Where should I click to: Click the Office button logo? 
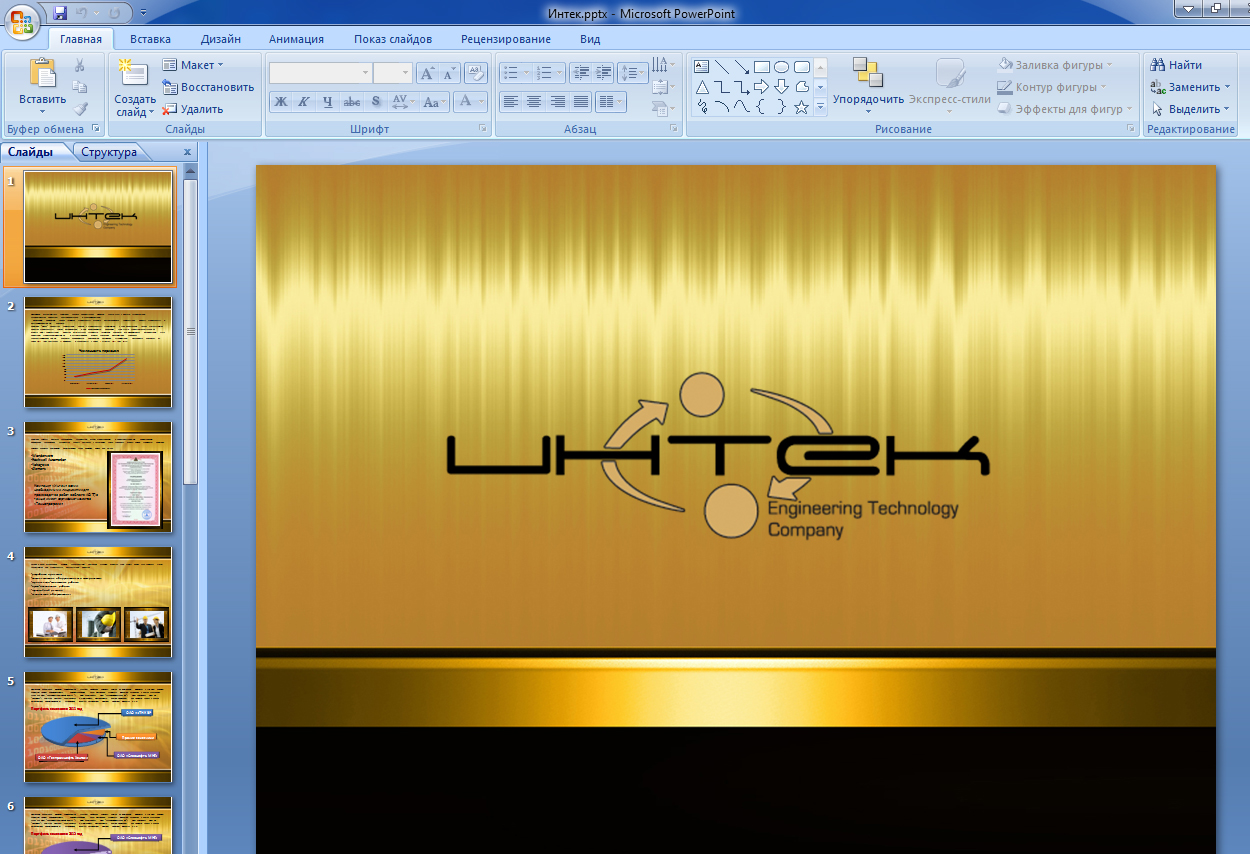(x=23, y=21)
